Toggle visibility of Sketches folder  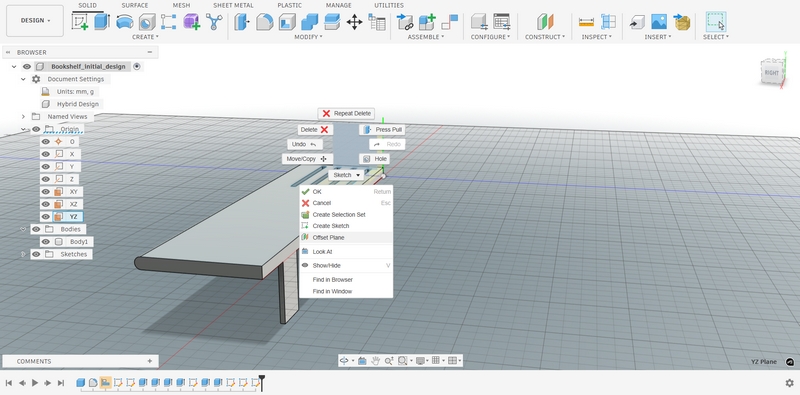coord(36,254)
